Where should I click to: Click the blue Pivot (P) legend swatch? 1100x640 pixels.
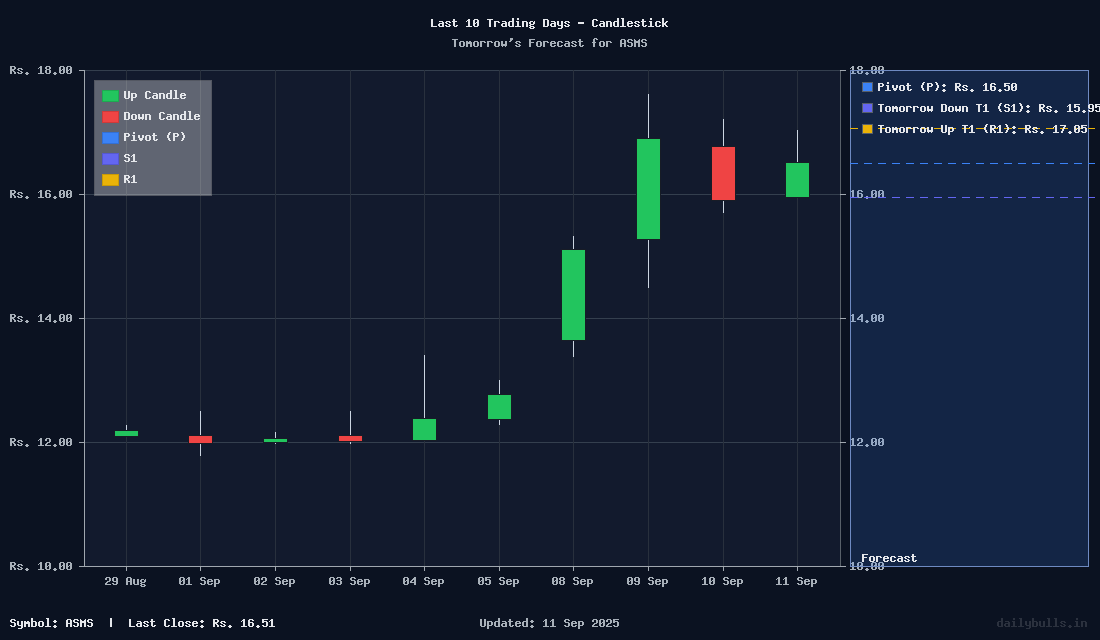pos(110,138)
